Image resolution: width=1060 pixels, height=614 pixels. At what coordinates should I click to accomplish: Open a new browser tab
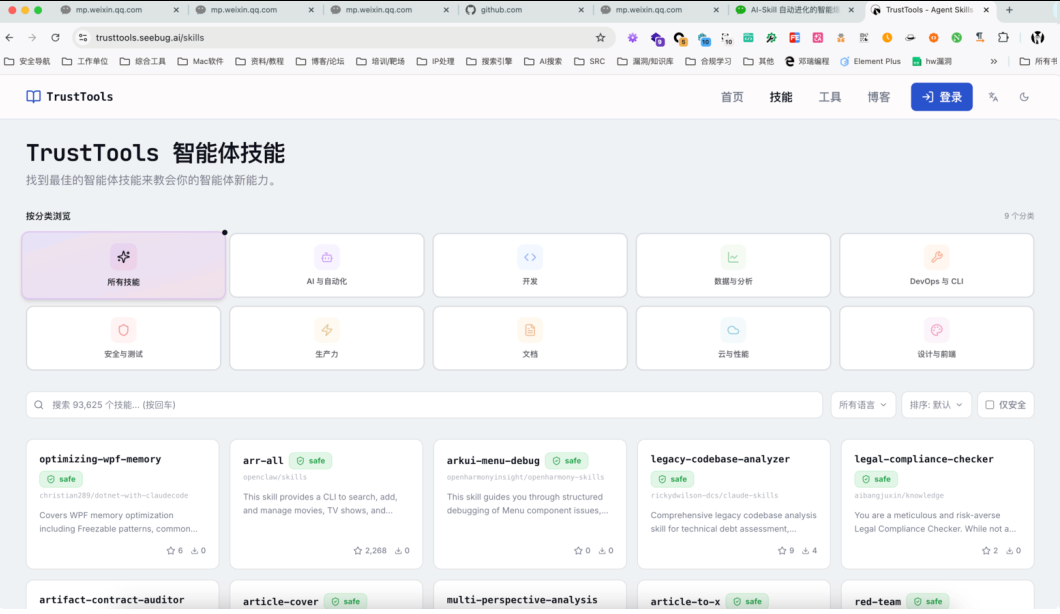(x=1009, y=9)
